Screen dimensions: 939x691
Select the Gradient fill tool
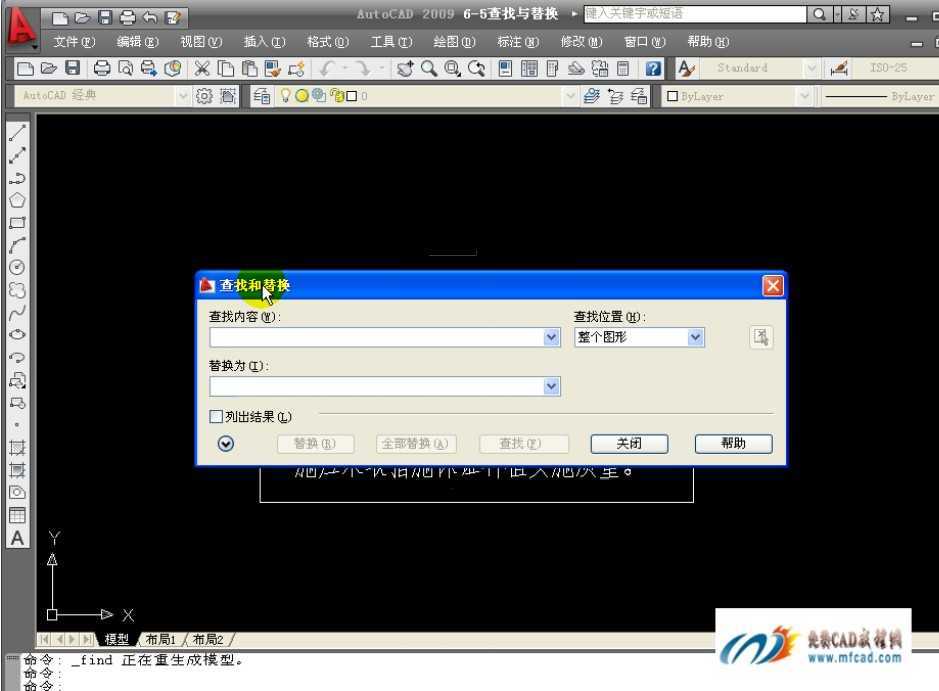click(x=17, y=470)
